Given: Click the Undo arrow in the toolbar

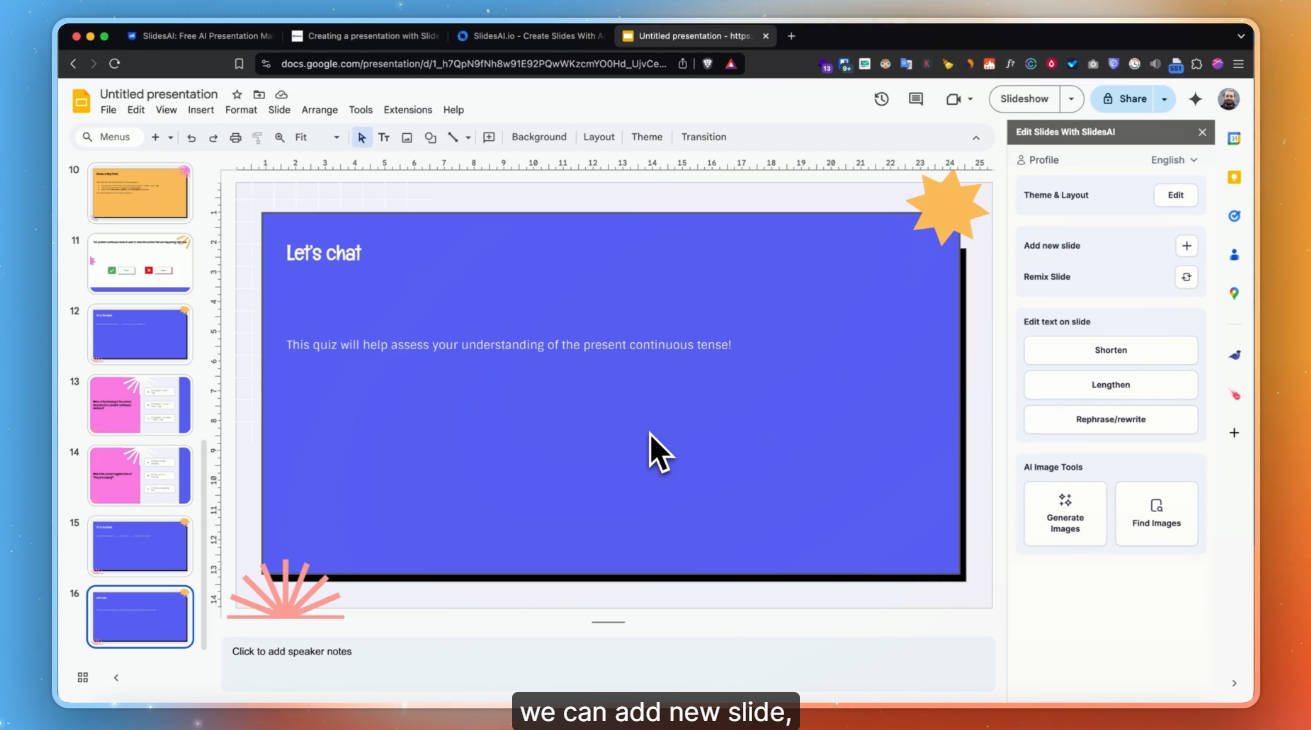Looking at the screenshot, I should point(191,138).
